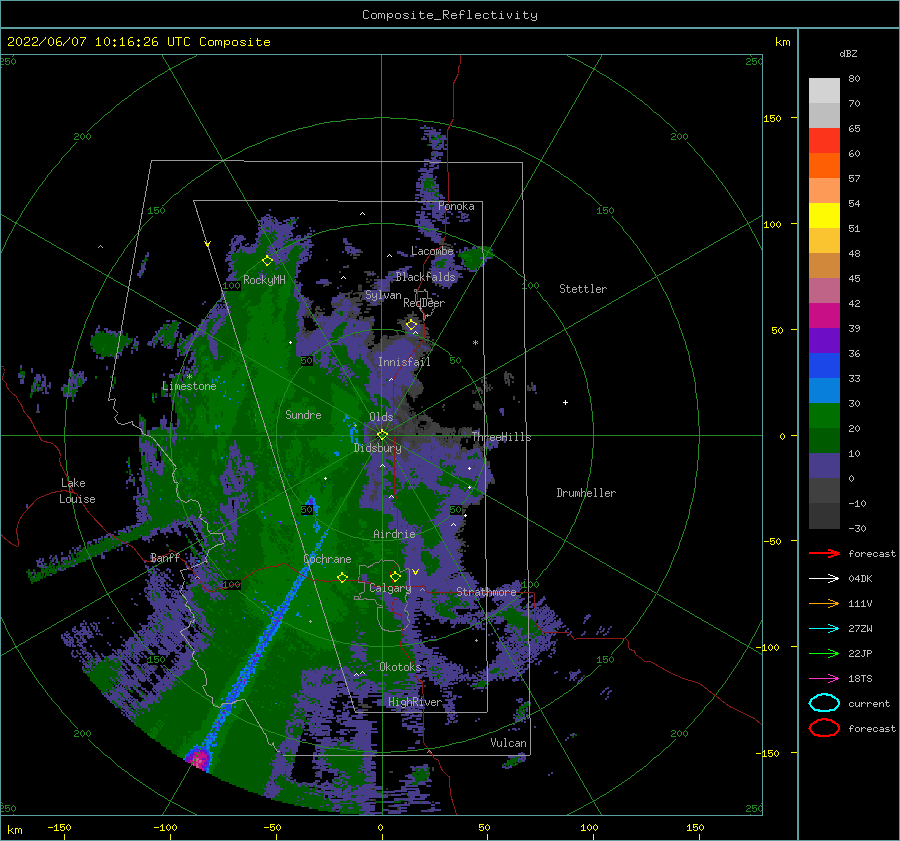Click the Ponoka city label

click(x=456, y=206)
